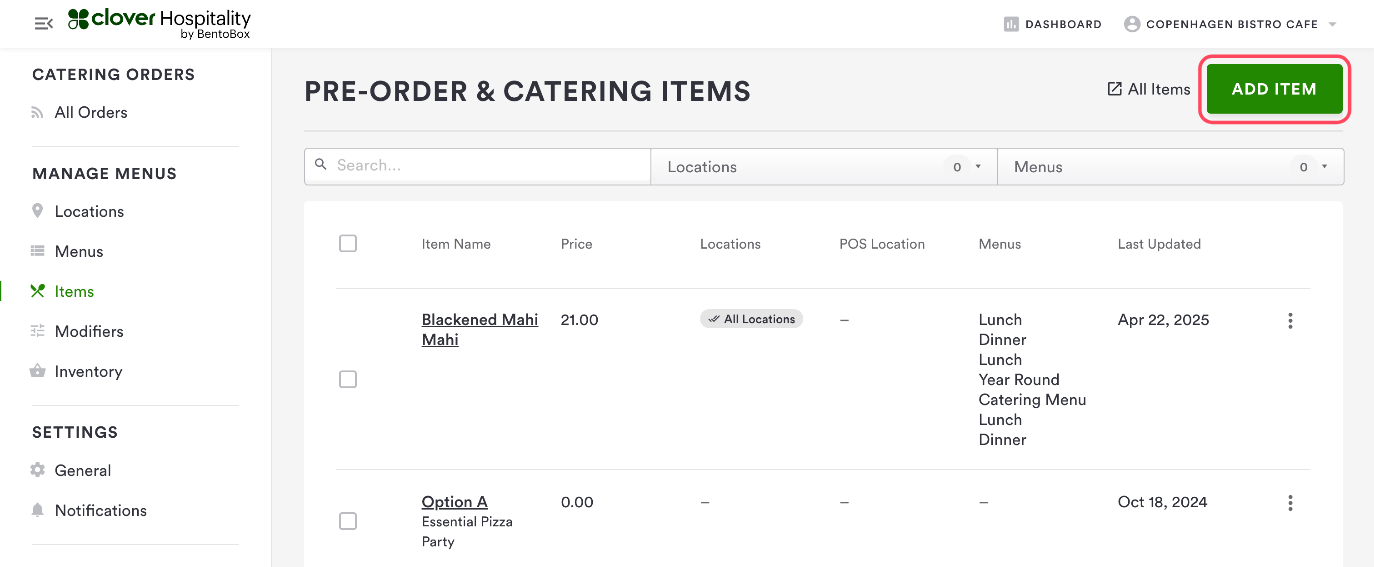Click the Inventory basket icon

(38, 371)
